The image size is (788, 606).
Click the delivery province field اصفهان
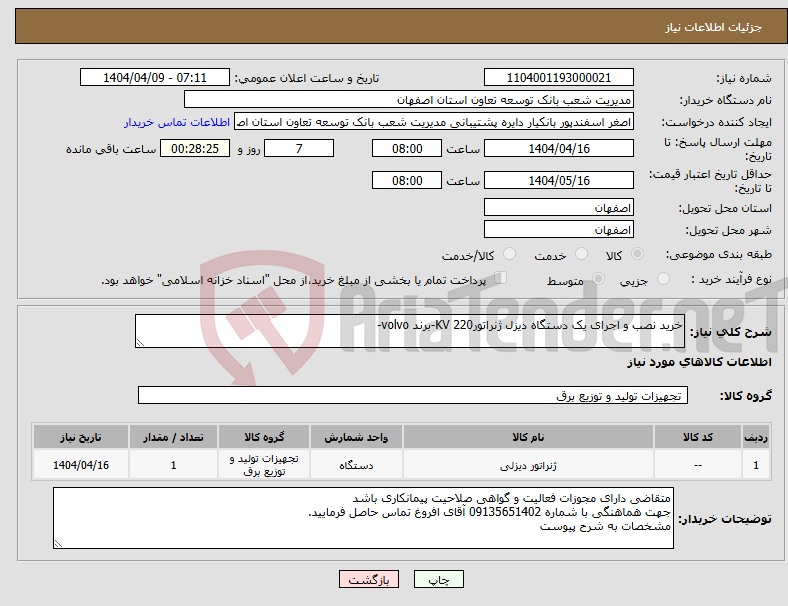point(558,207)
